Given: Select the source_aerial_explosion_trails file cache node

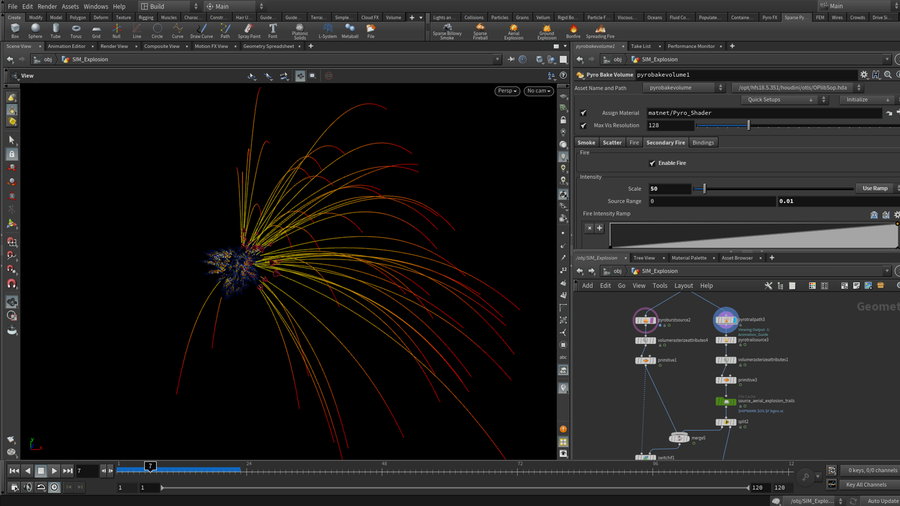Looking at the screenshot, I should 726,402.
